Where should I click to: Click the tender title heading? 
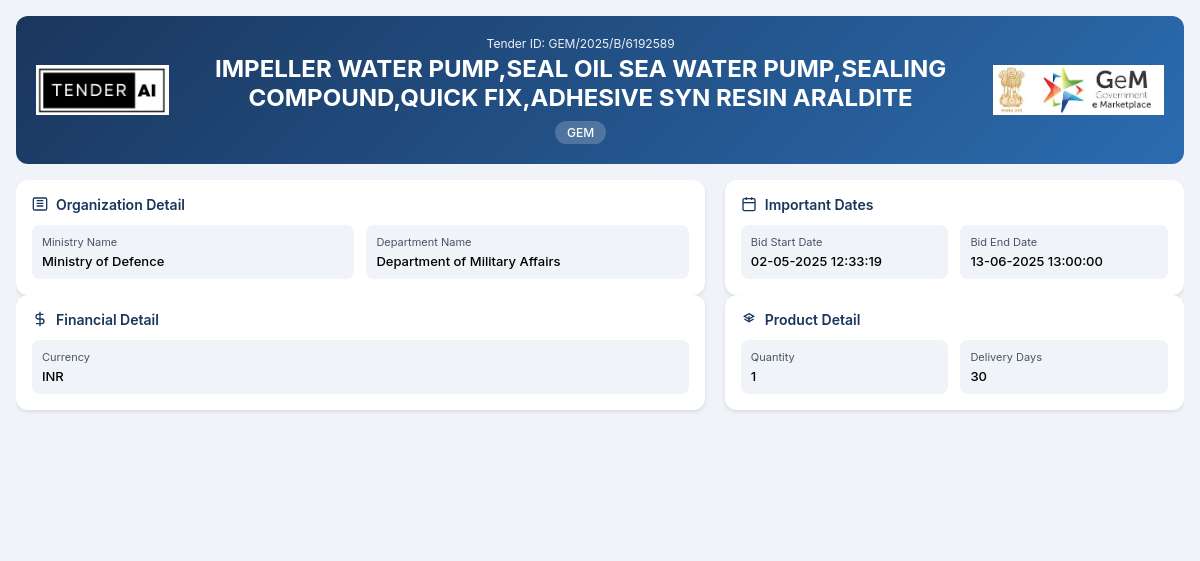(x=580, y=83)
